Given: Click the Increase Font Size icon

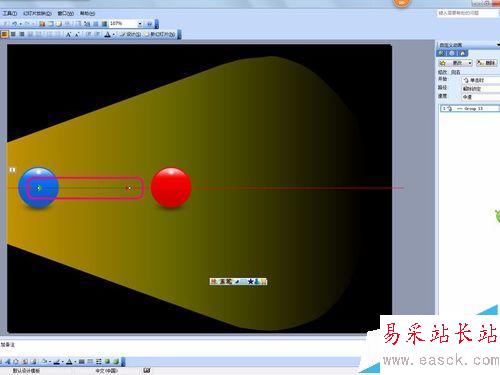Looking at the screenshot, I should [68, 34].
